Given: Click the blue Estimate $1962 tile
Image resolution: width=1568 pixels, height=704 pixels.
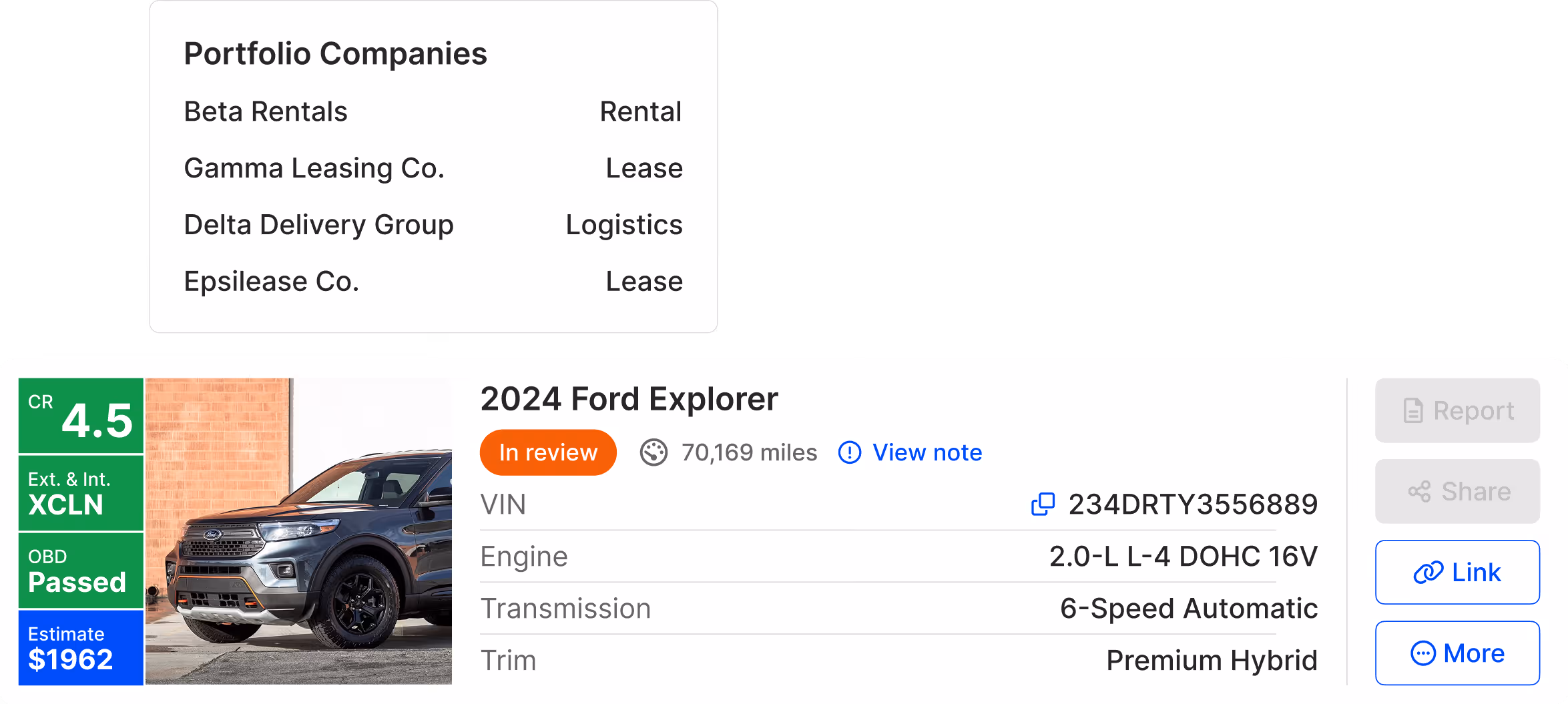Looking at the screenshot, I should [x=81, y=648].
